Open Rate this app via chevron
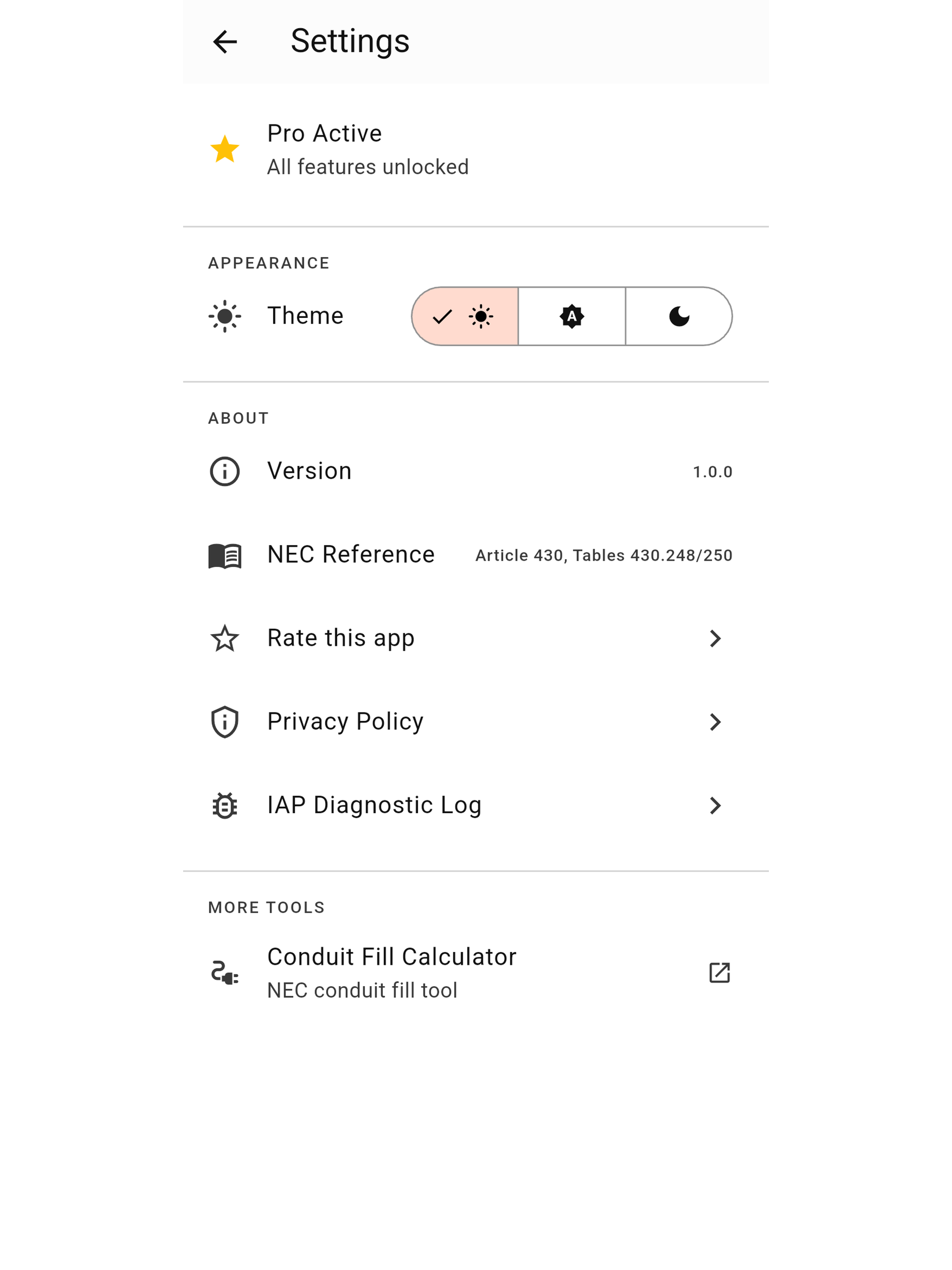The image size is (952, 1270). pyautogui.click(x=715, y=638)
